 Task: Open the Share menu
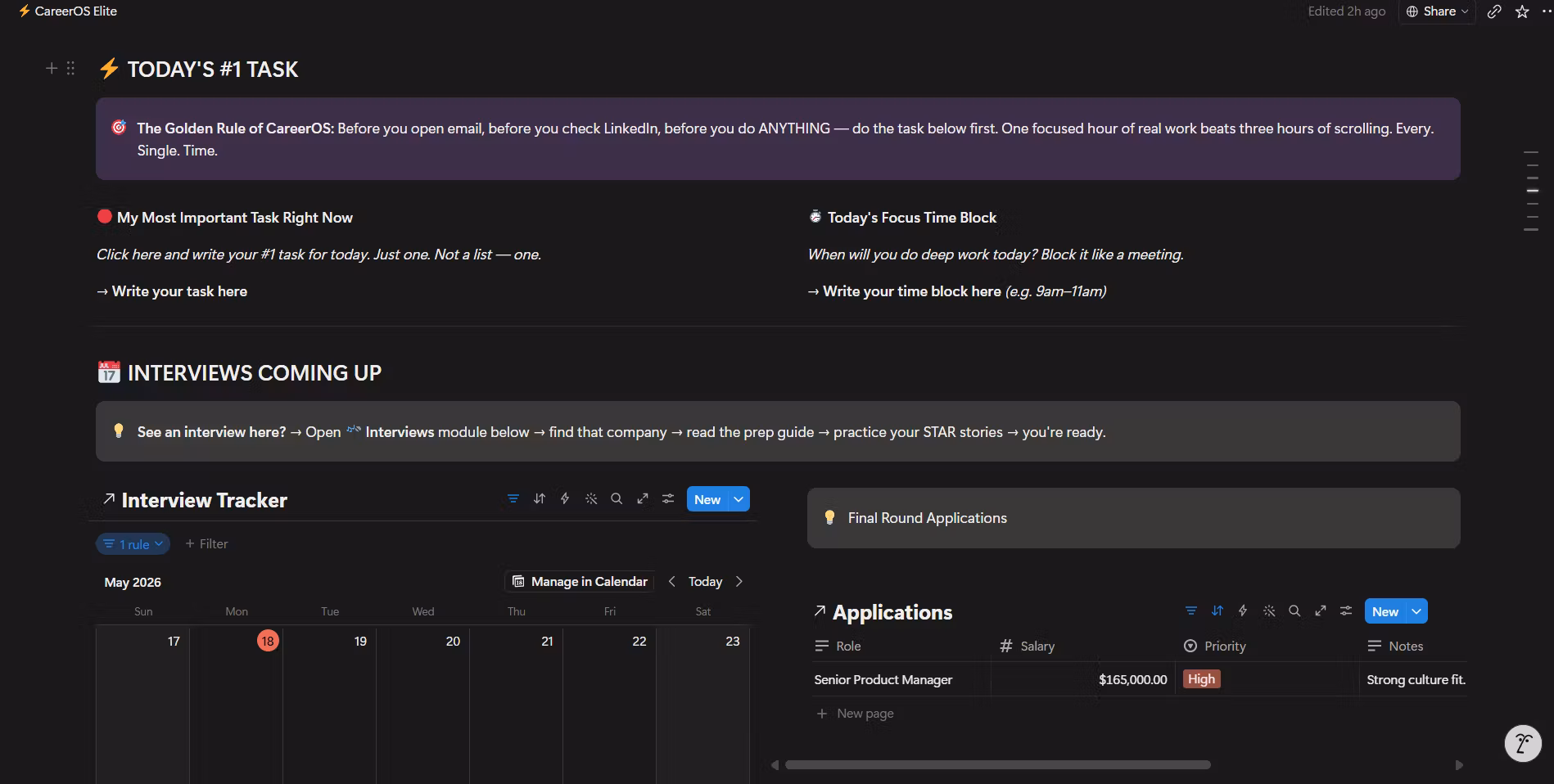pos(1437,11)
